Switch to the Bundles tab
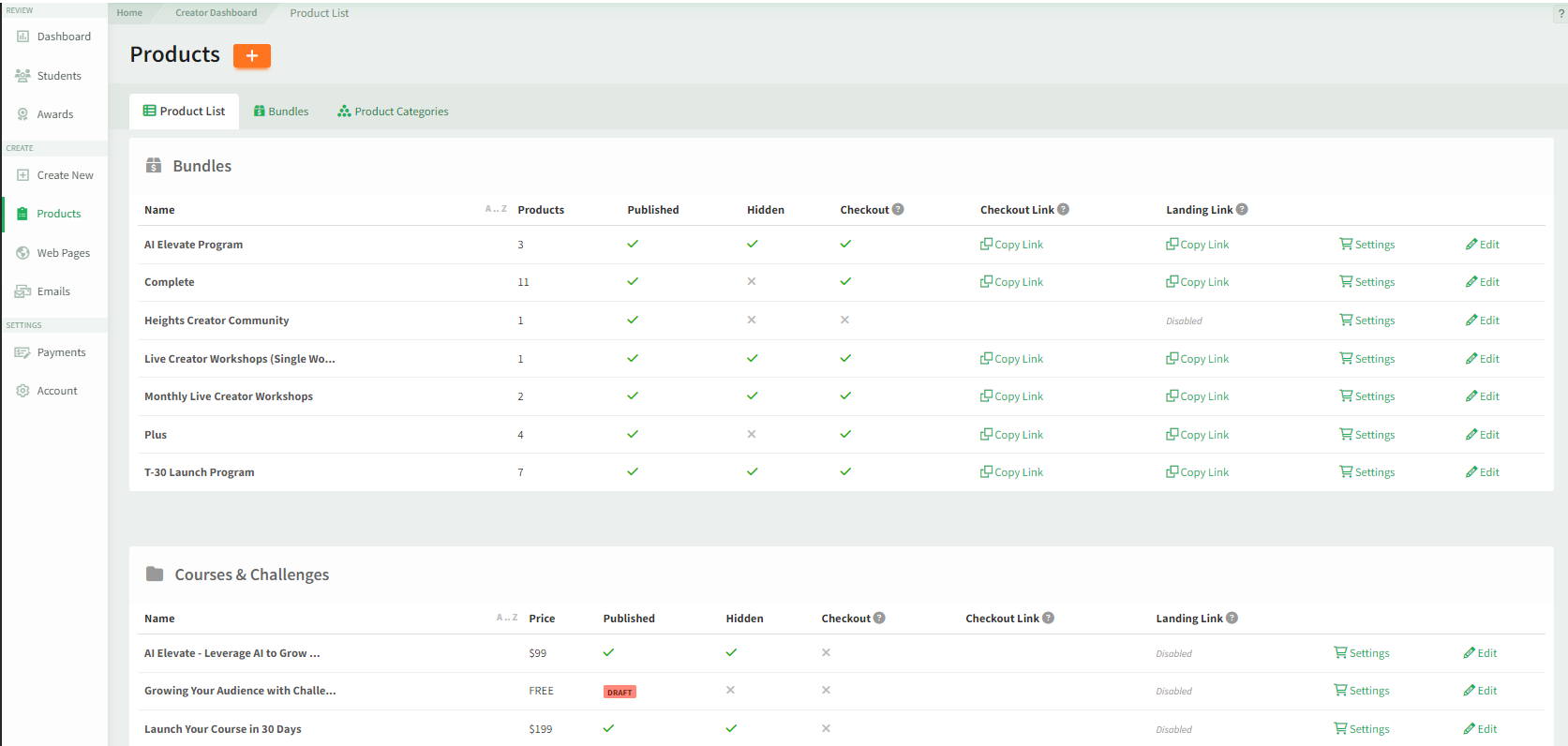 [x=281, y=112]
